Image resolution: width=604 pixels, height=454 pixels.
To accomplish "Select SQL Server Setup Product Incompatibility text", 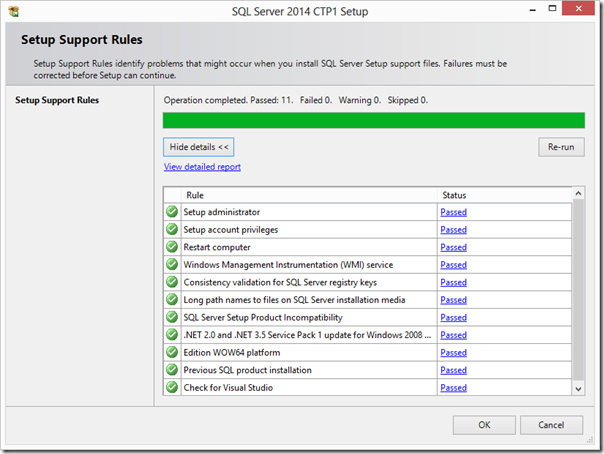I will coord(263,318).
